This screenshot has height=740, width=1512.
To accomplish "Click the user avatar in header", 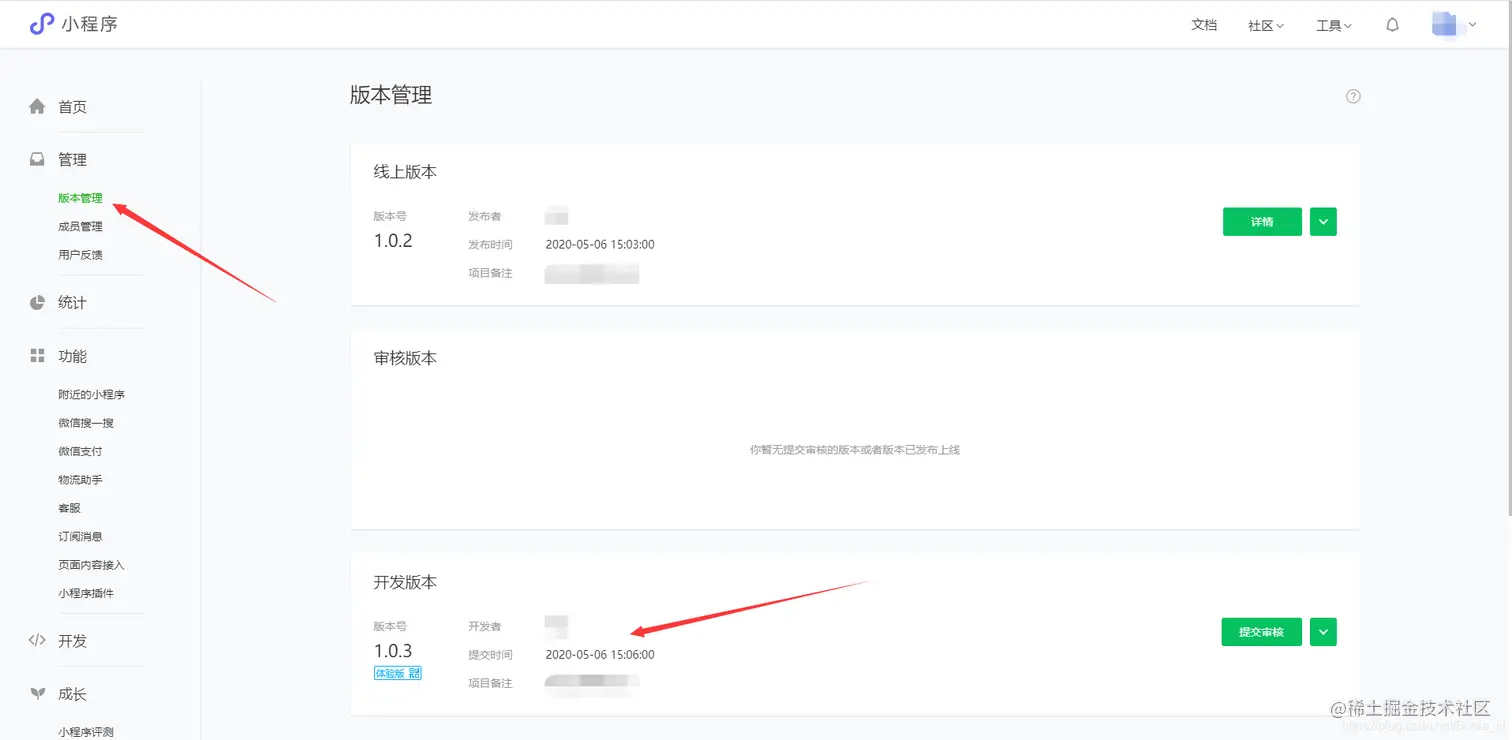I will coord(1444,24).
